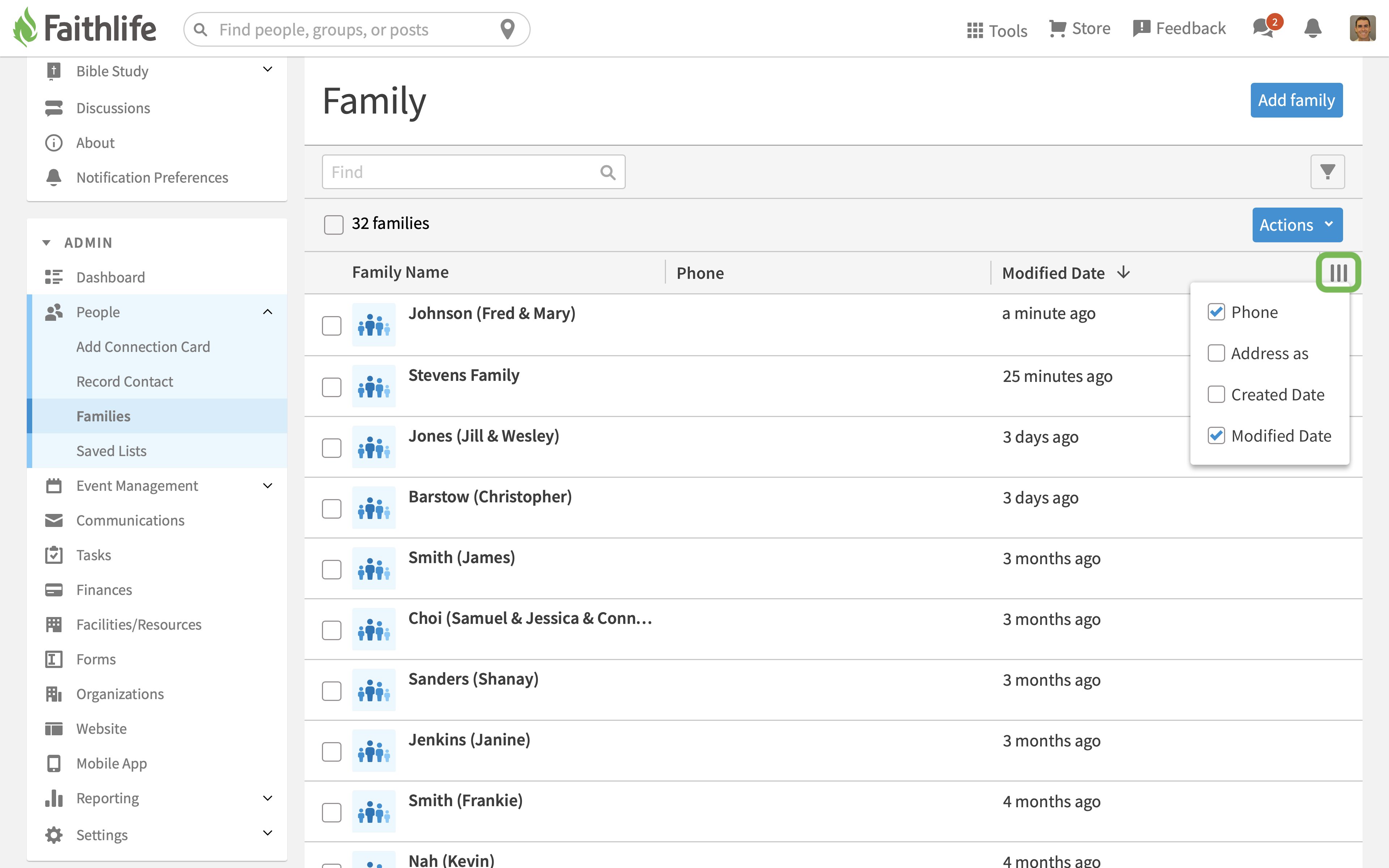Click the Mobile App phone icon
The image size is (1389, 868).
[54, 763]
